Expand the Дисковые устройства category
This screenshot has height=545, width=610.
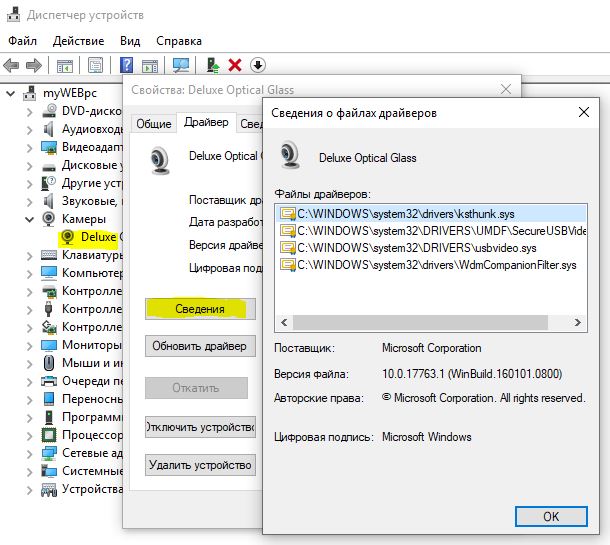click(x=29, y=166)
